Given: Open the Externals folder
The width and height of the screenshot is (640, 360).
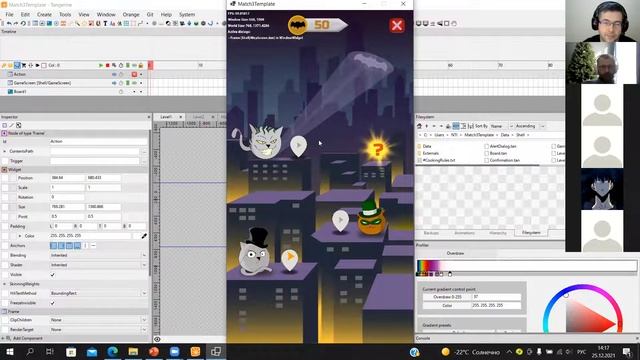Looking at the screenshot, I should tap(428, 153).
